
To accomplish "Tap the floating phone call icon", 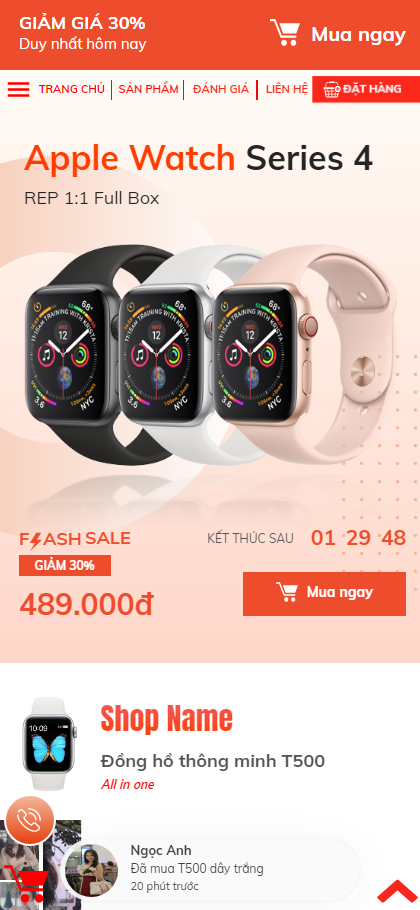I will (x=29, y=820).
